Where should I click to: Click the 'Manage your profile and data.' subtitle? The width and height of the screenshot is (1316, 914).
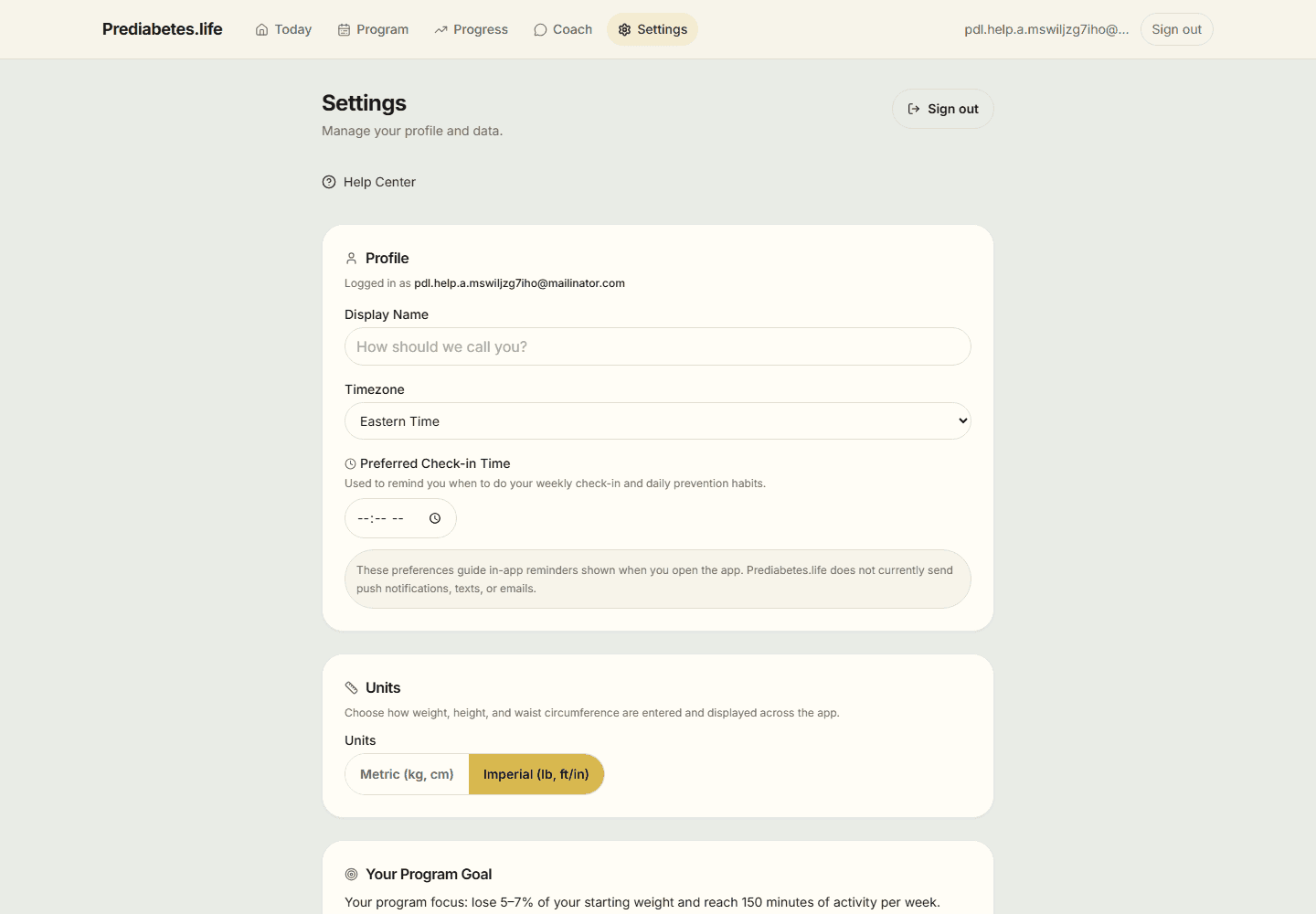412,131
